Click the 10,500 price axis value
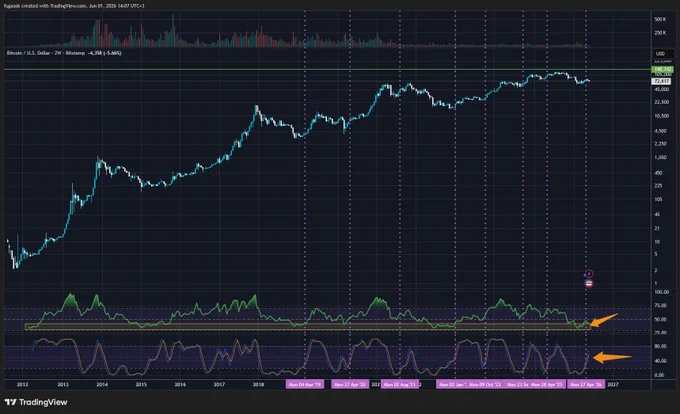680x414 pixels. point(661,116)
